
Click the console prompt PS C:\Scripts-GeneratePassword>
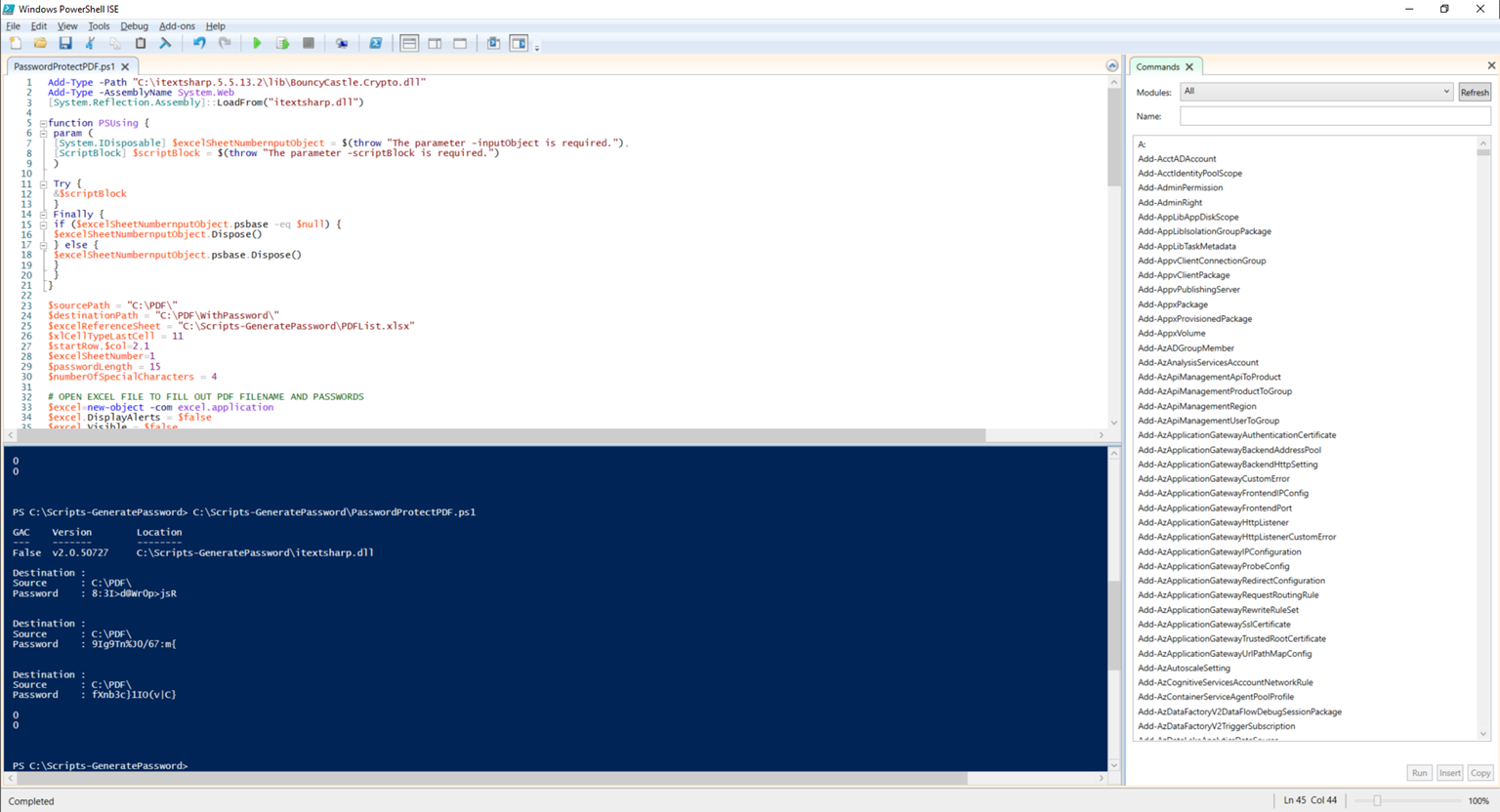(100, 766)
